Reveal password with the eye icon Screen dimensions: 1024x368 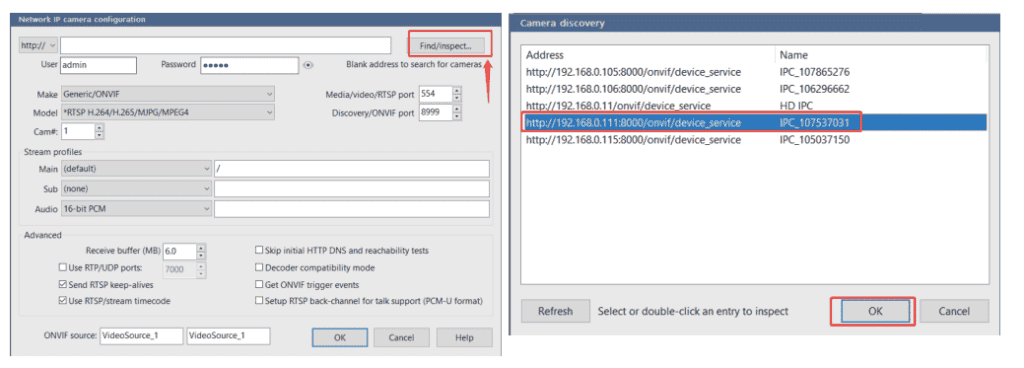(309, 65)
